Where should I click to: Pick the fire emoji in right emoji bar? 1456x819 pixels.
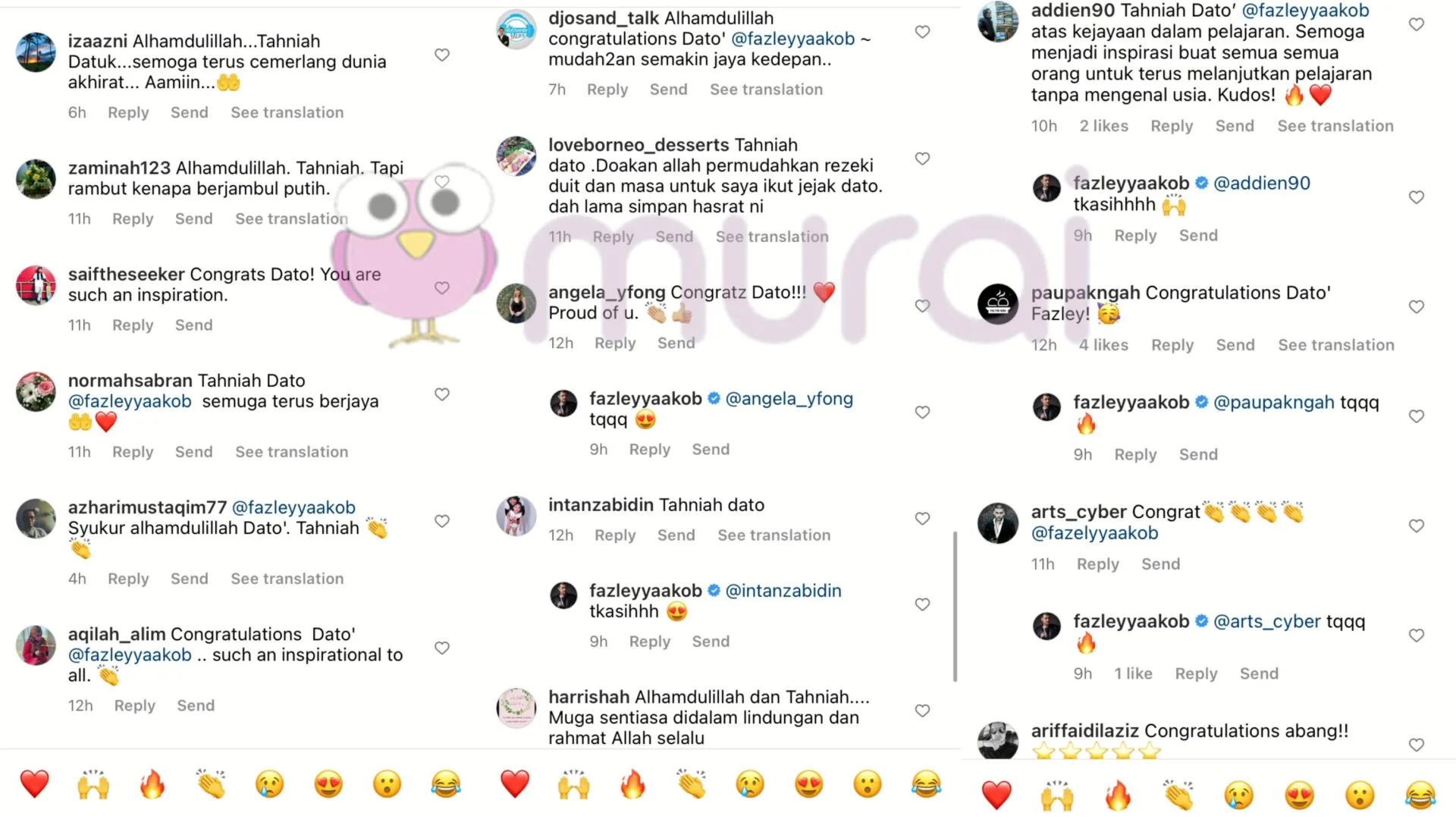[1117, 795]
